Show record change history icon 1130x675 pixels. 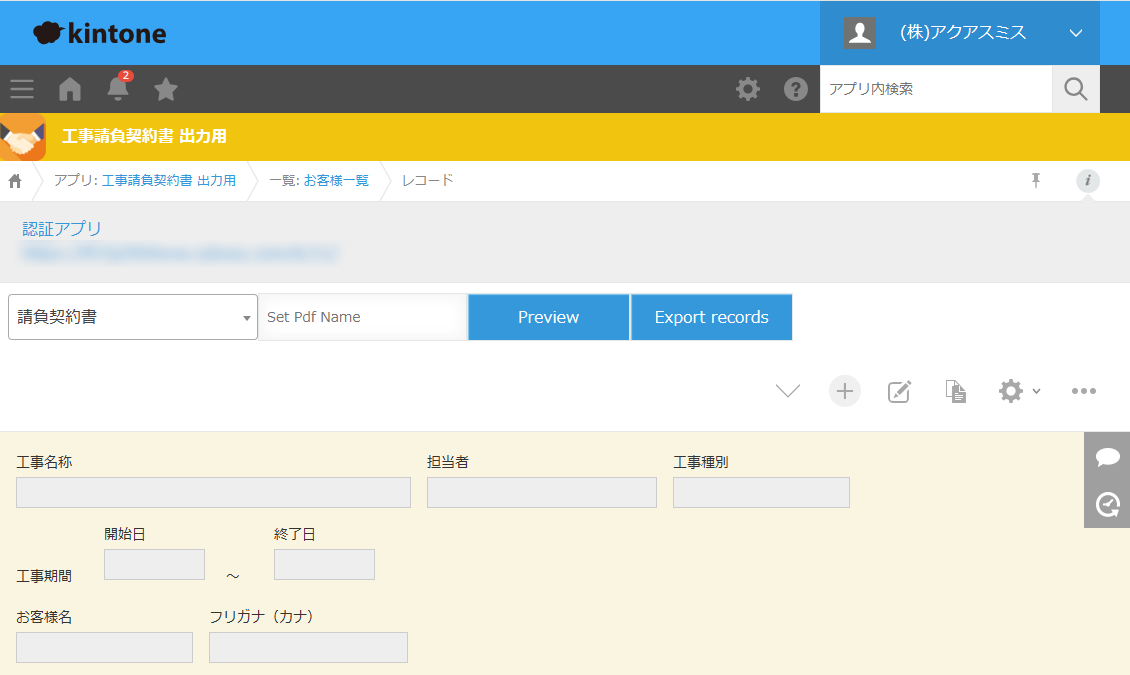pyautogui.click(x=1107, y=504)
